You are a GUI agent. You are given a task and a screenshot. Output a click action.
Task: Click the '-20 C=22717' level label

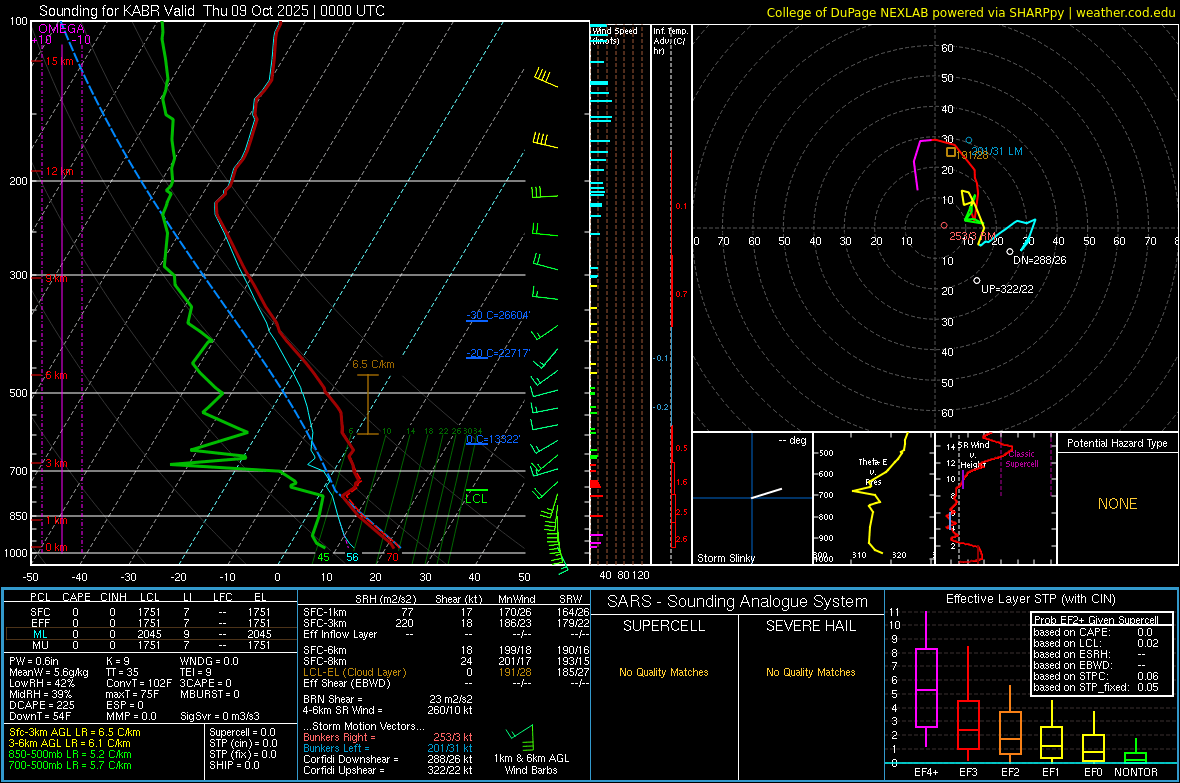[497, 352]
